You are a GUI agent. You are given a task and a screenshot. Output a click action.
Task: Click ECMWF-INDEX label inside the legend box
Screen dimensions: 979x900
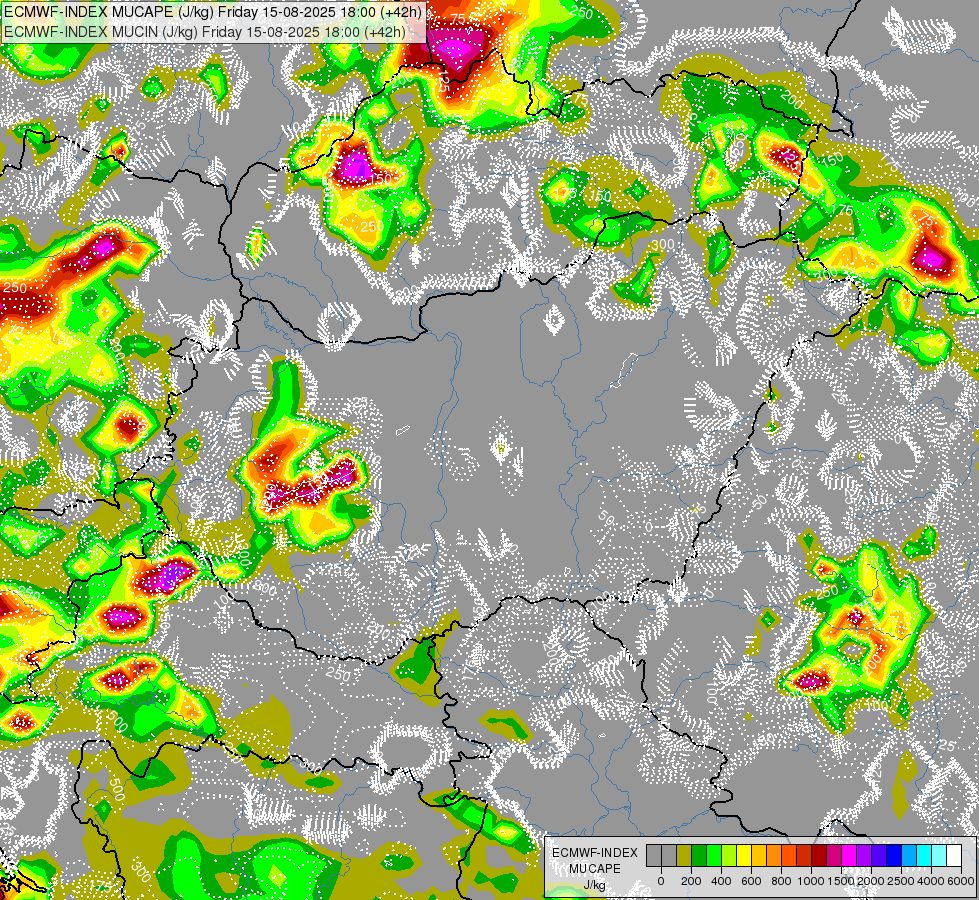click(595, 853)
